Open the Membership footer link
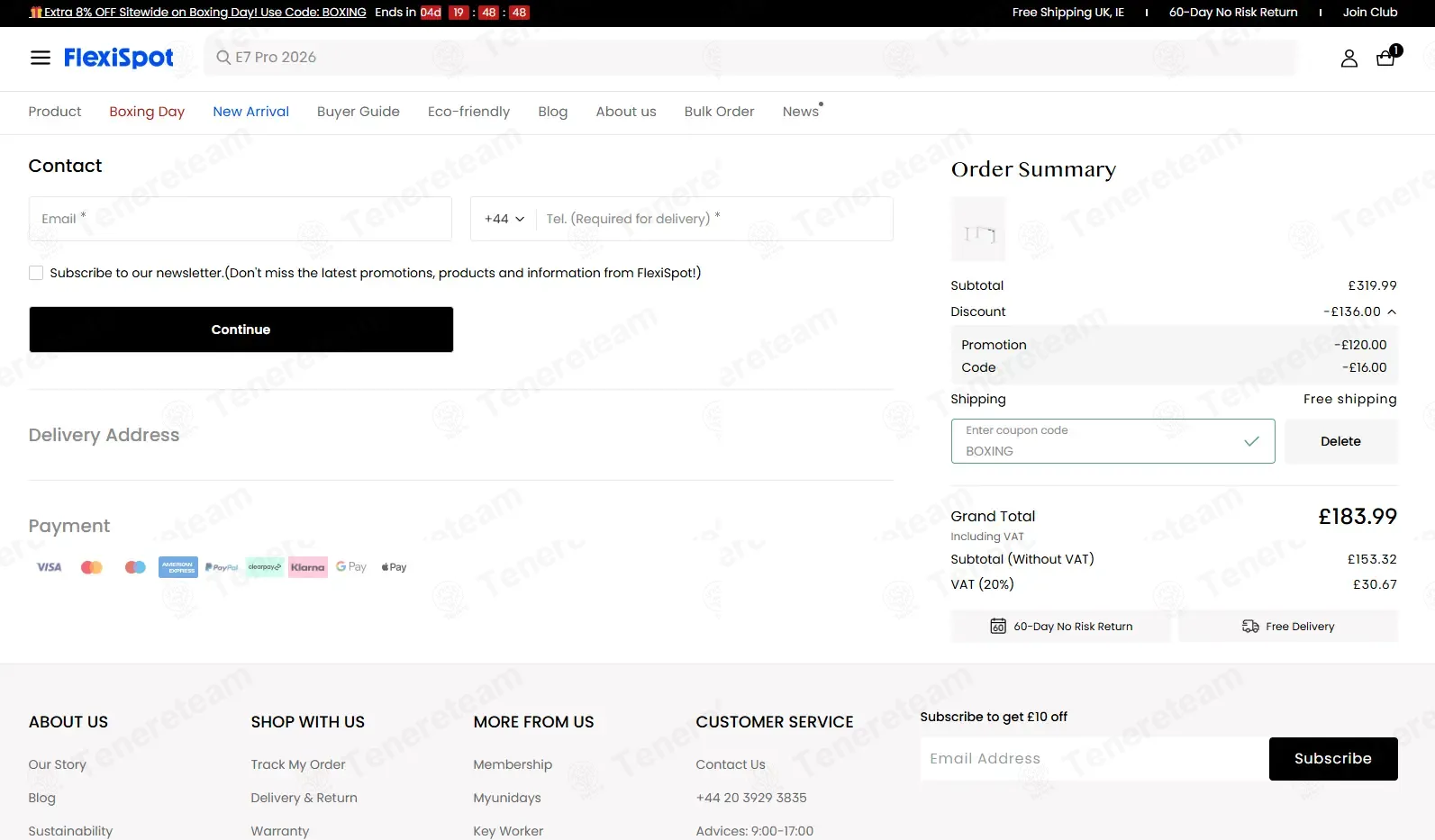This screenshot has width=1435, height=840. click(513, 764)
